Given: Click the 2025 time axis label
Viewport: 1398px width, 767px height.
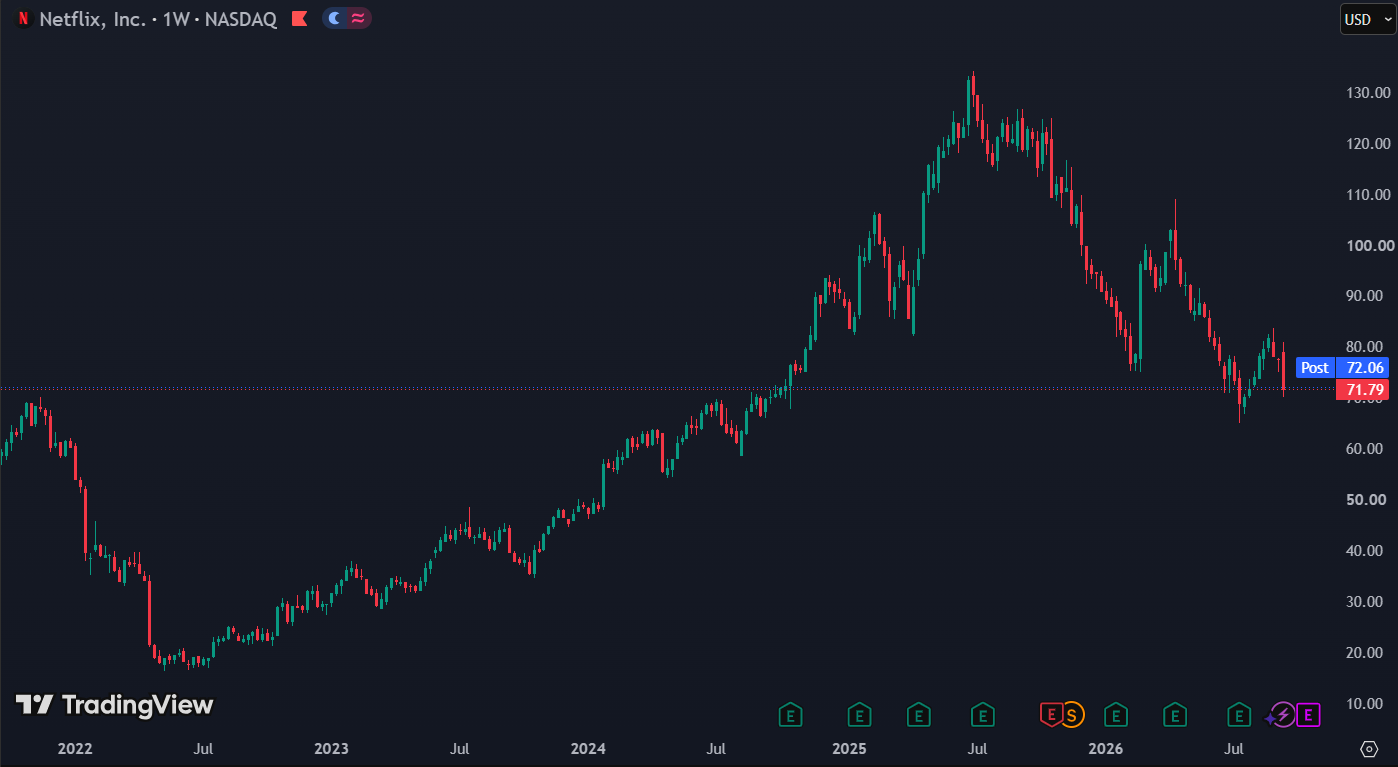Looking at the screenshot, I should pyautogui.click(x=849, y=749).
